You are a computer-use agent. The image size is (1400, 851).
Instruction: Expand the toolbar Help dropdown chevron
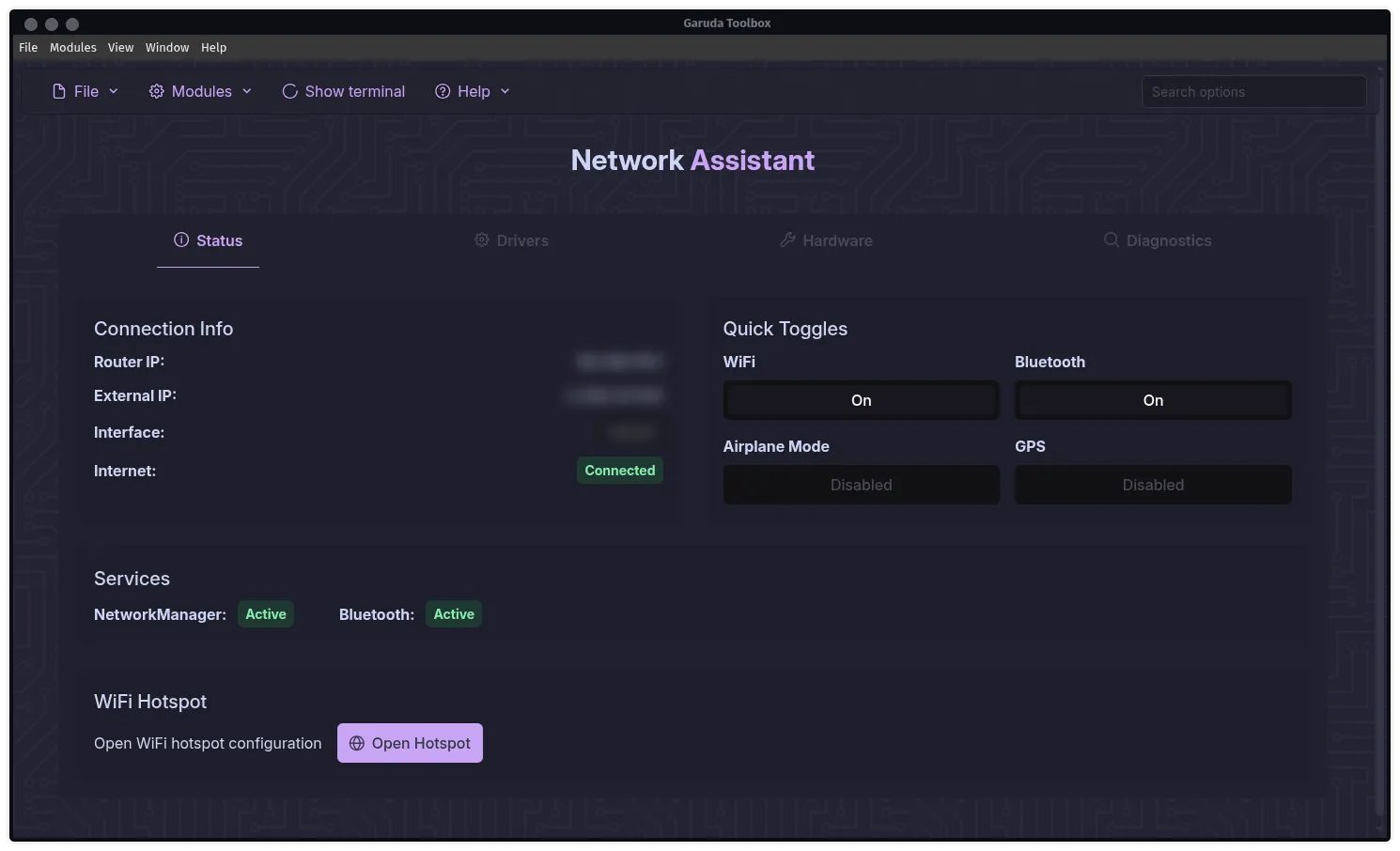point(505,91)
